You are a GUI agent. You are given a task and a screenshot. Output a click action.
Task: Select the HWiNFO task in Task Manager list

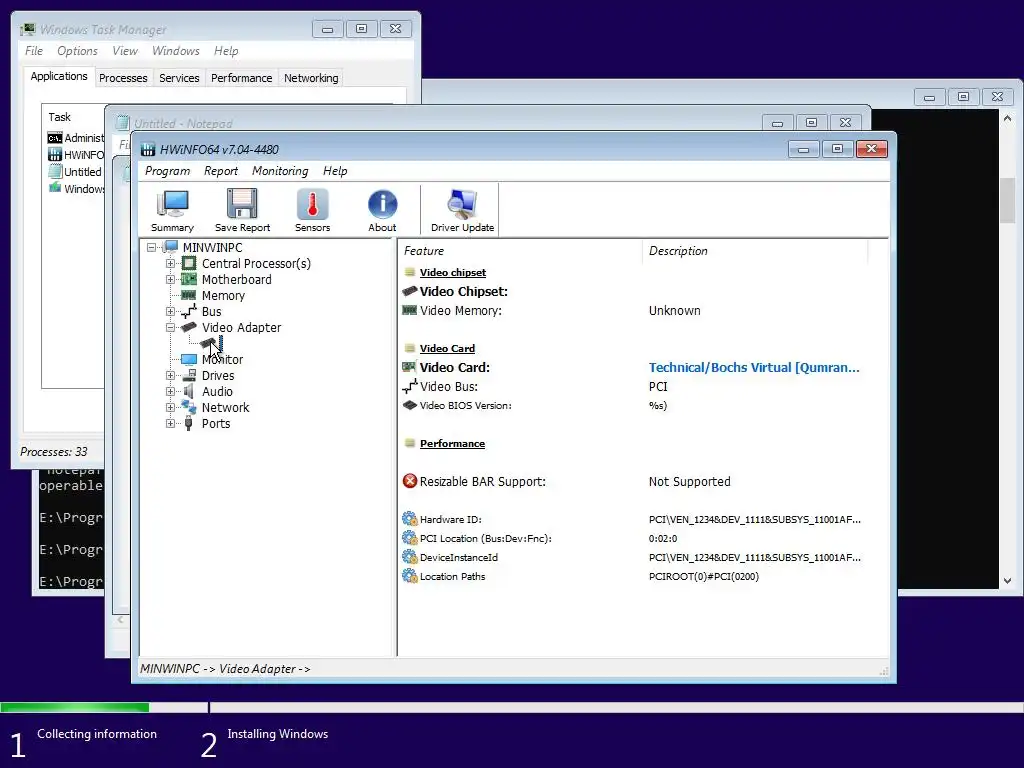pos(75,155)
